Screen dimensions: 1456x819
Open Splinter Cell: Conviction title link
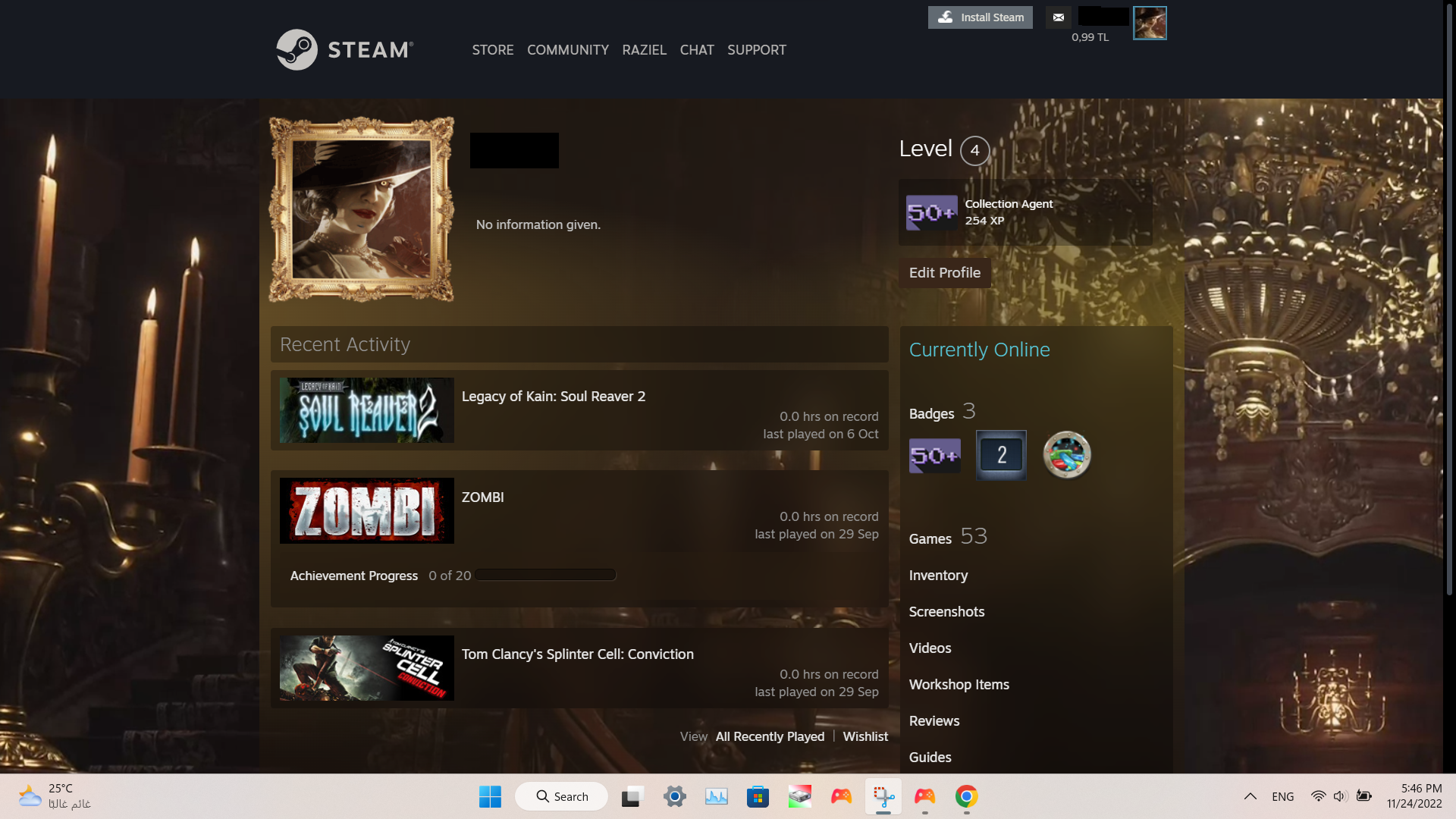(x=578, y=654)
